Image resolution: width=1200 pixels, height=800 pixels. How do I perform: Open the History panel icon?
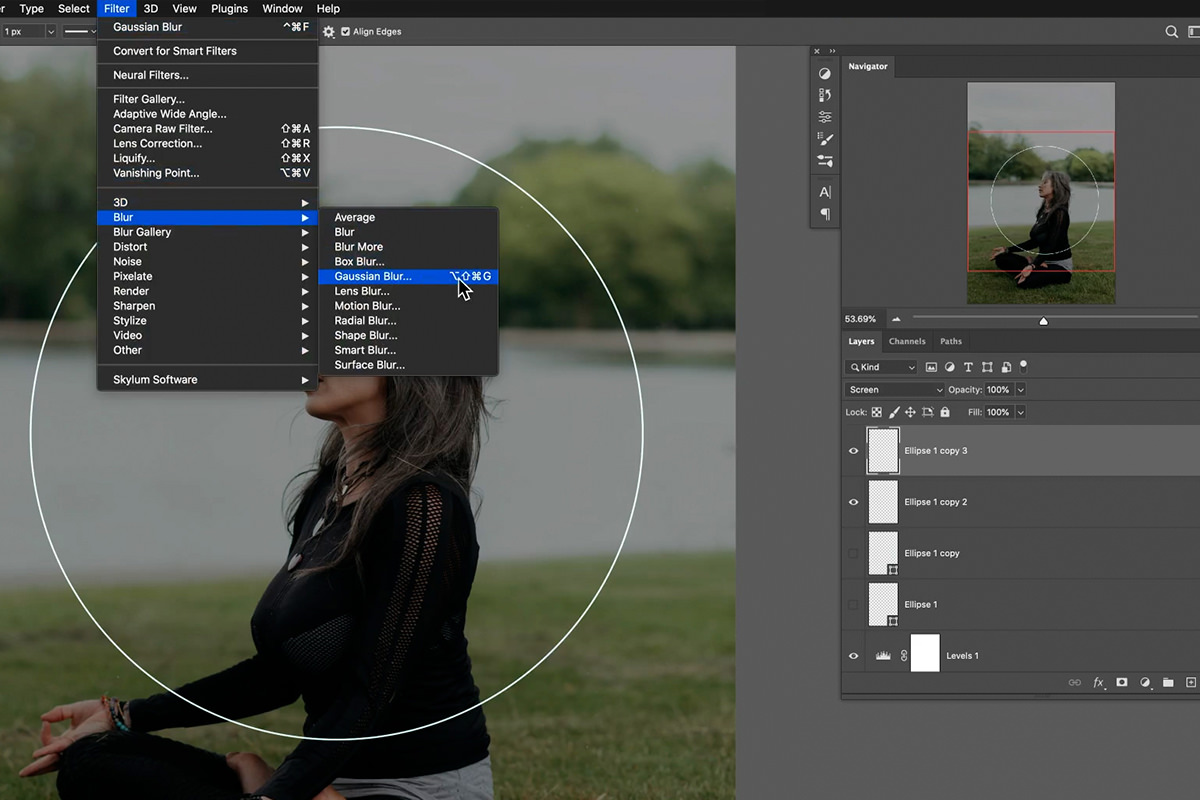click(x=825, y=95)
